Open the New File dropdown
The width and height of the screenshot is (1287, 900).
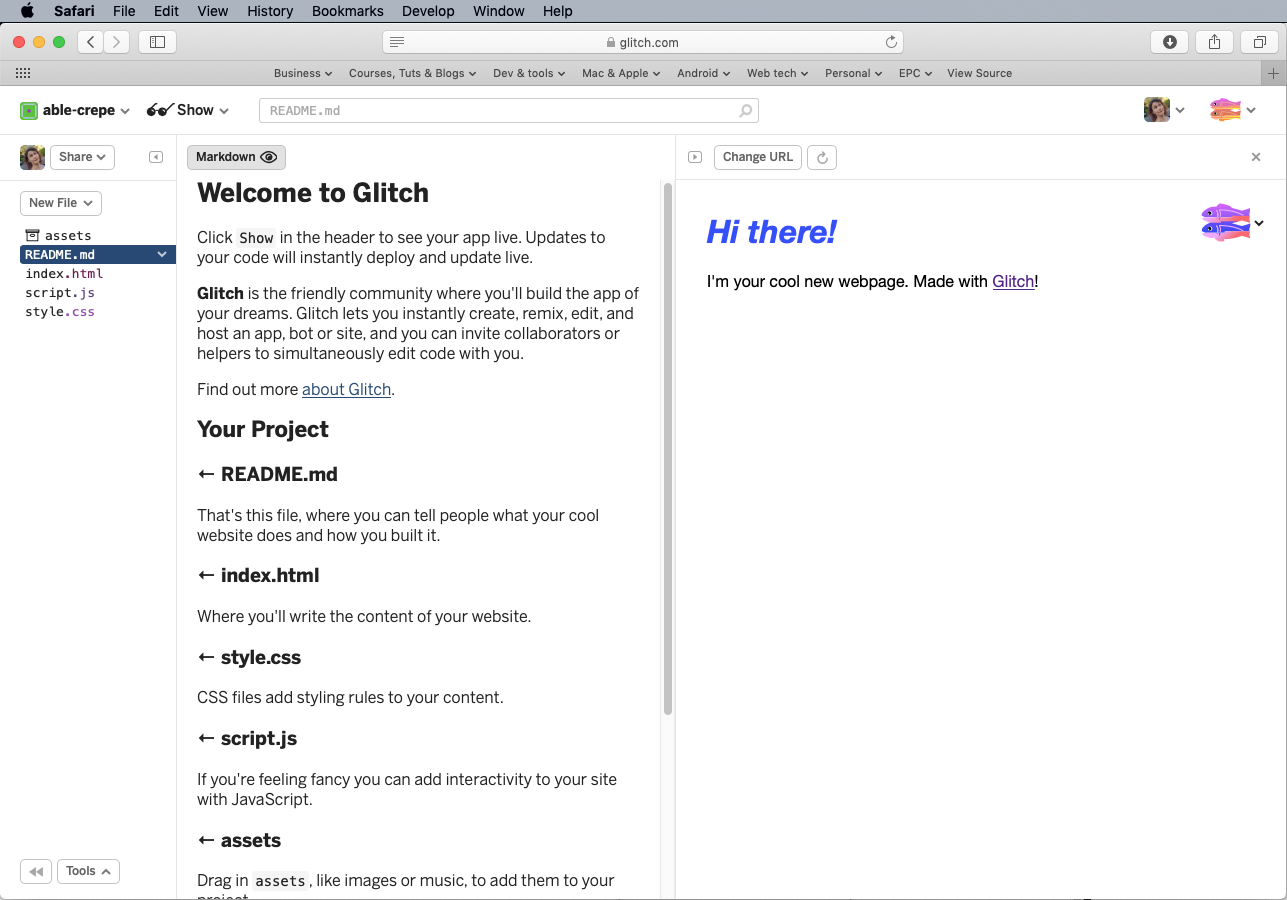pos(61,203)
